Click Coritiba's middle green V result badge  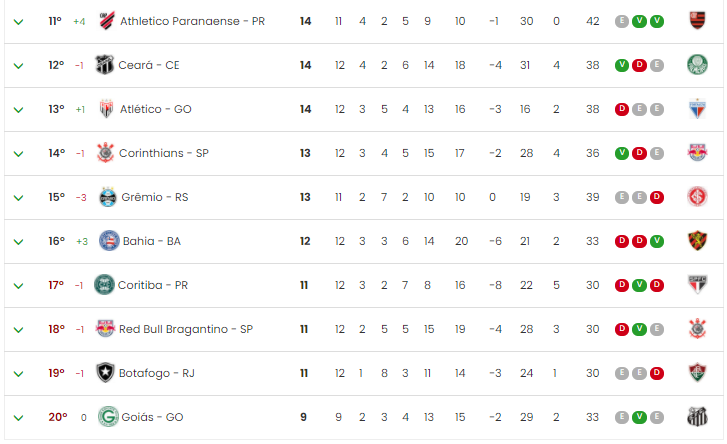tap(639, 285)
